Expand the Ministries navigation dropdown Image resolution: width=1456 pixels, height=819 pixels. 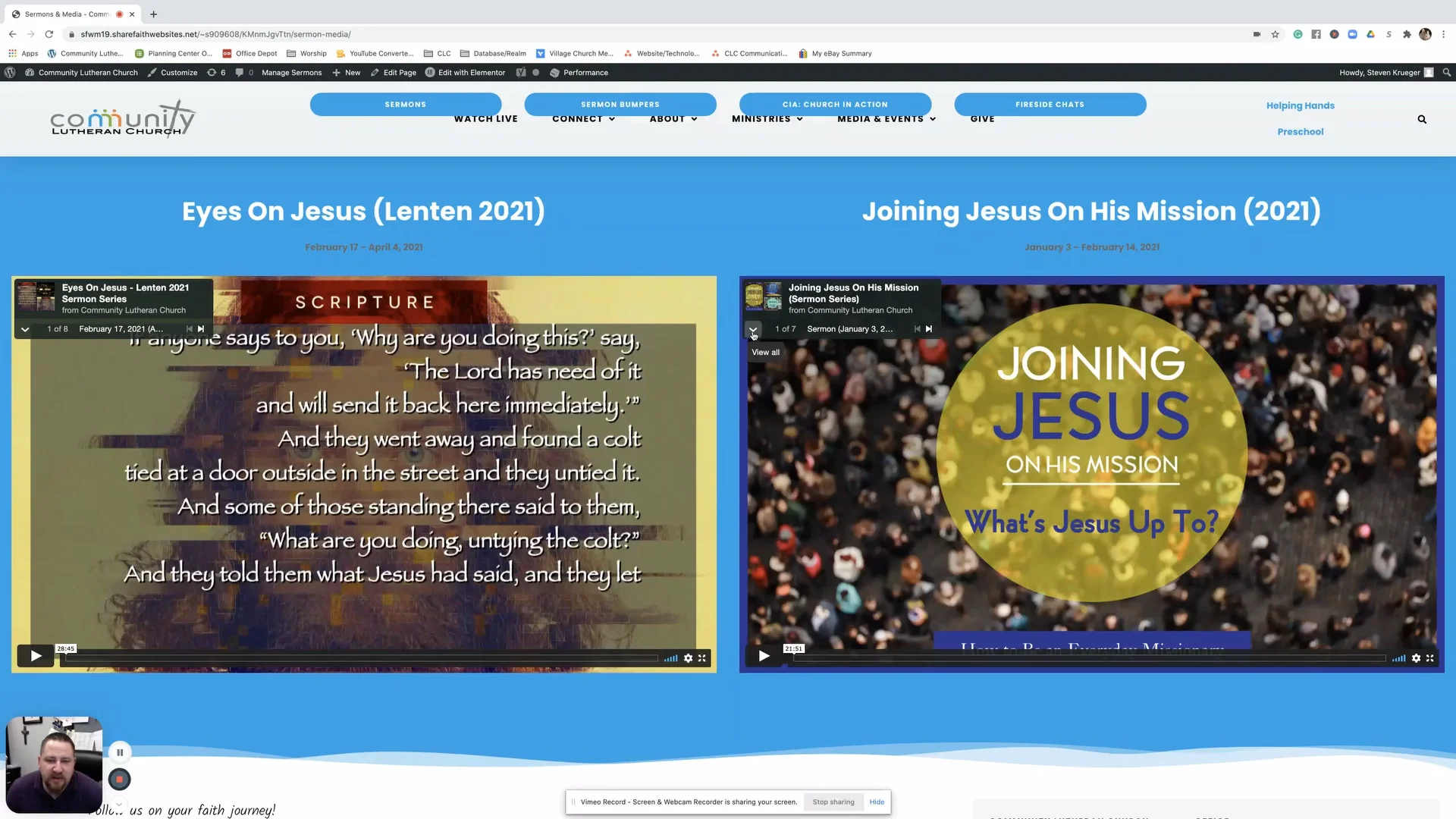tap(767, 120)
